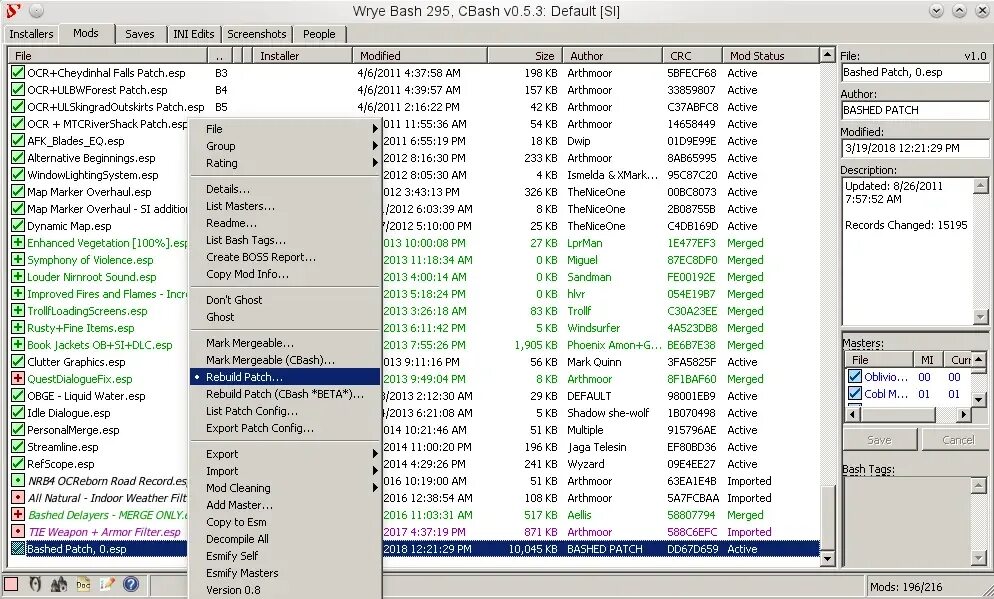Select List Masters... from the menu
994x599 pixels.
pos(285,206)
